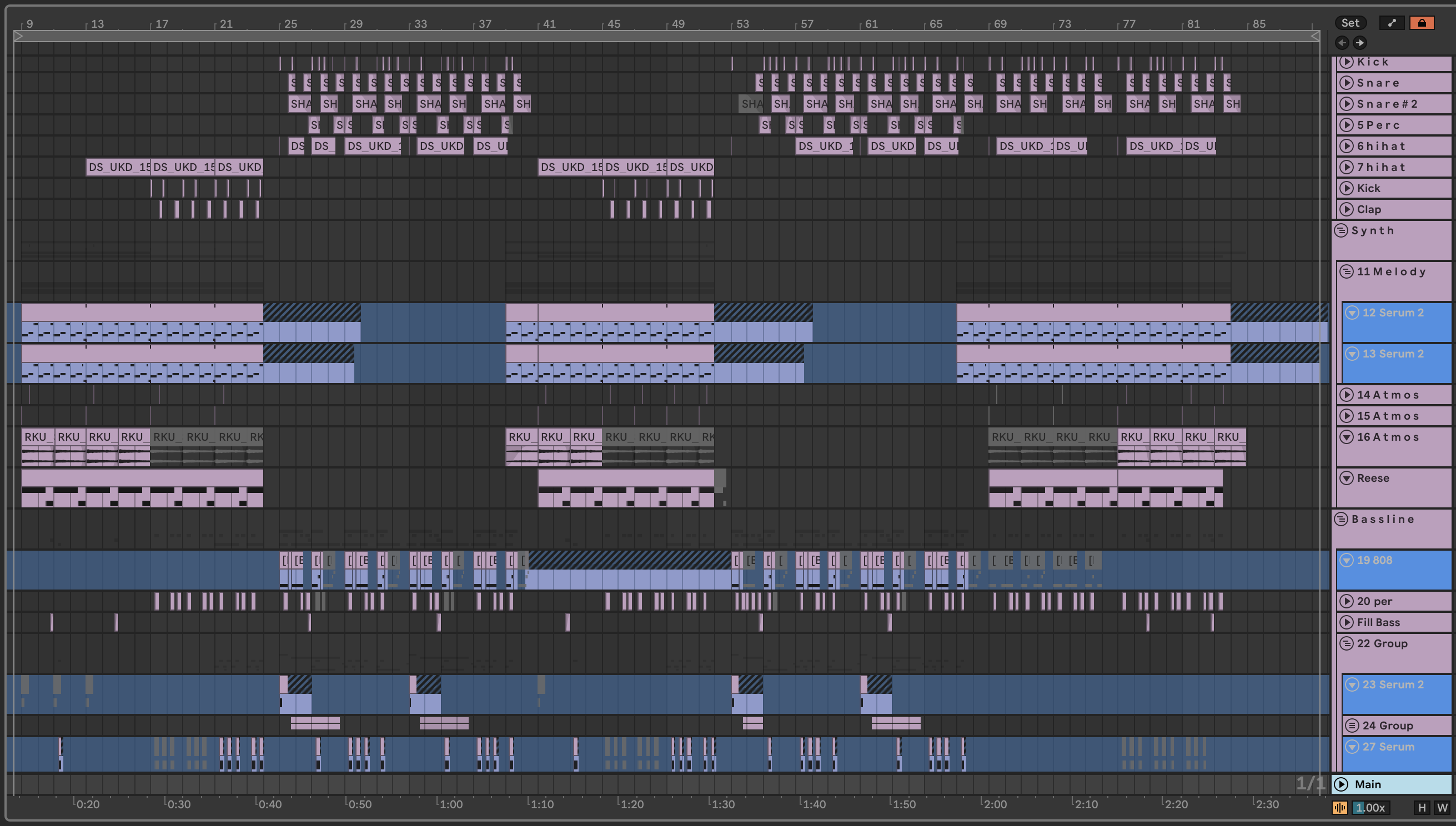Fold the 12 Serum 2 track
Screen dimensions: 1456x826
(1352, 313)
